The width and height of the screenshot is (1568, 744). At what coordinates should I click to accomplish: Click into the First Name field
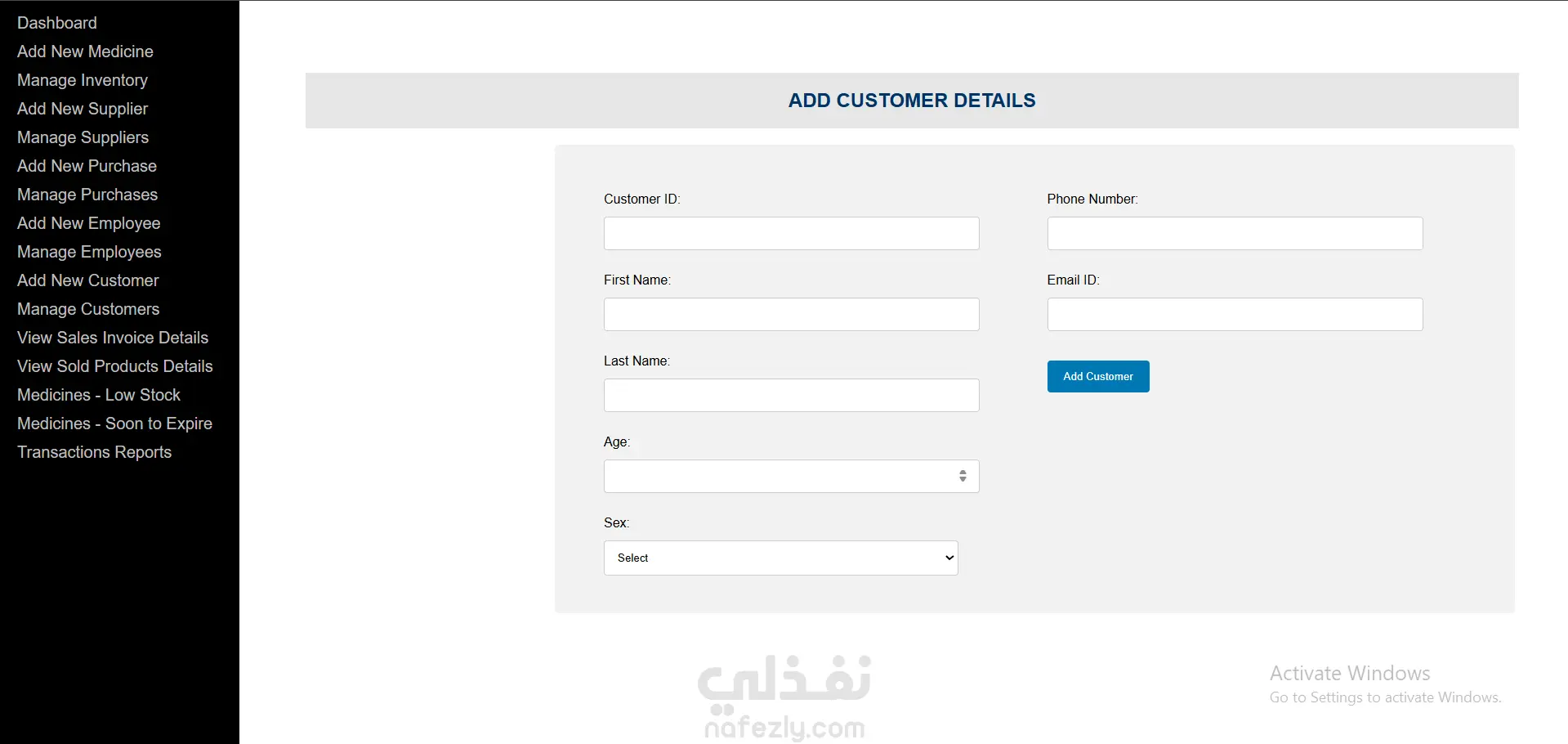click(x=792, y=314)
